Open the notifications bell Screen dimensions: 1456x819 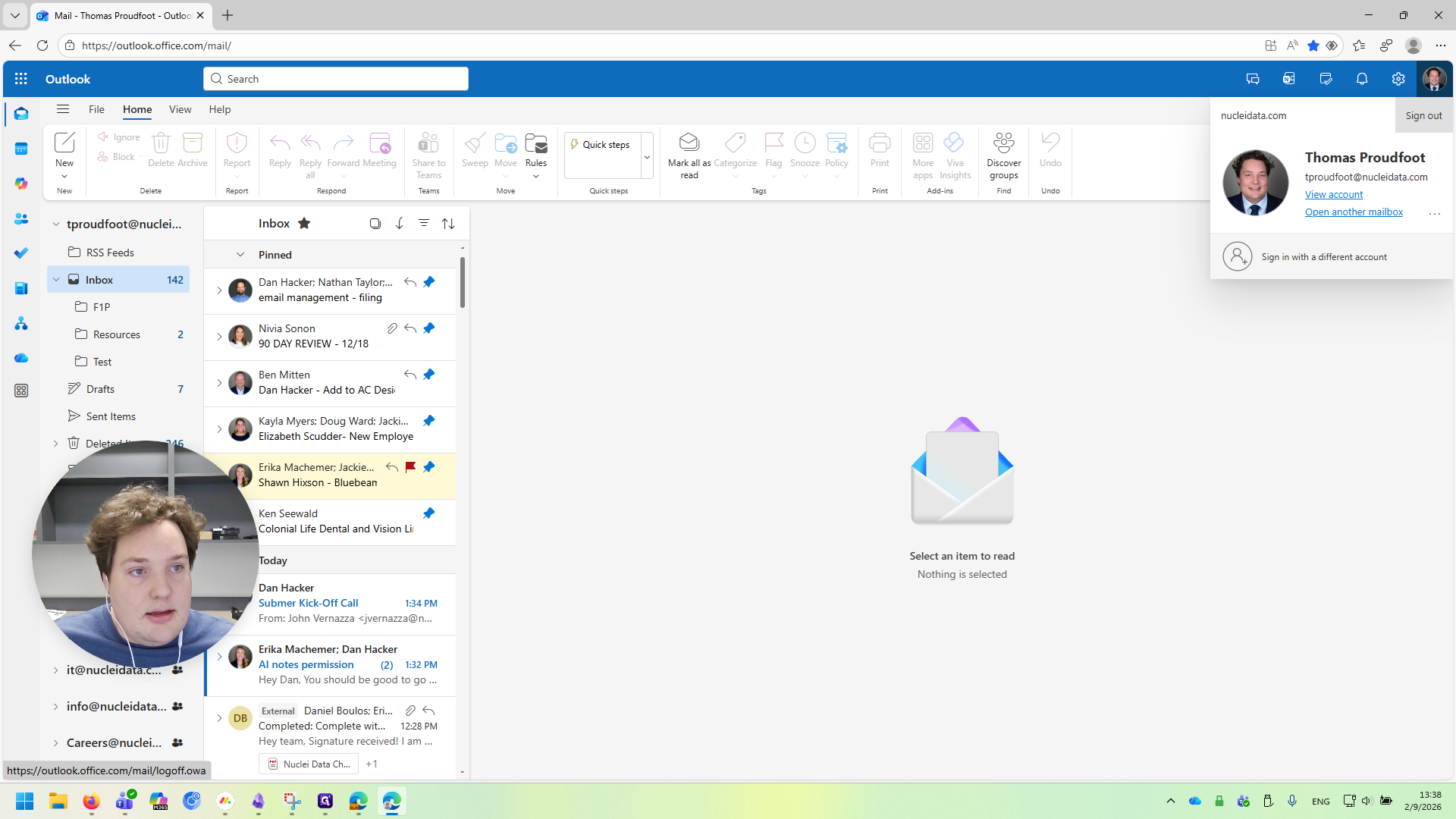tap(1362, 79)
